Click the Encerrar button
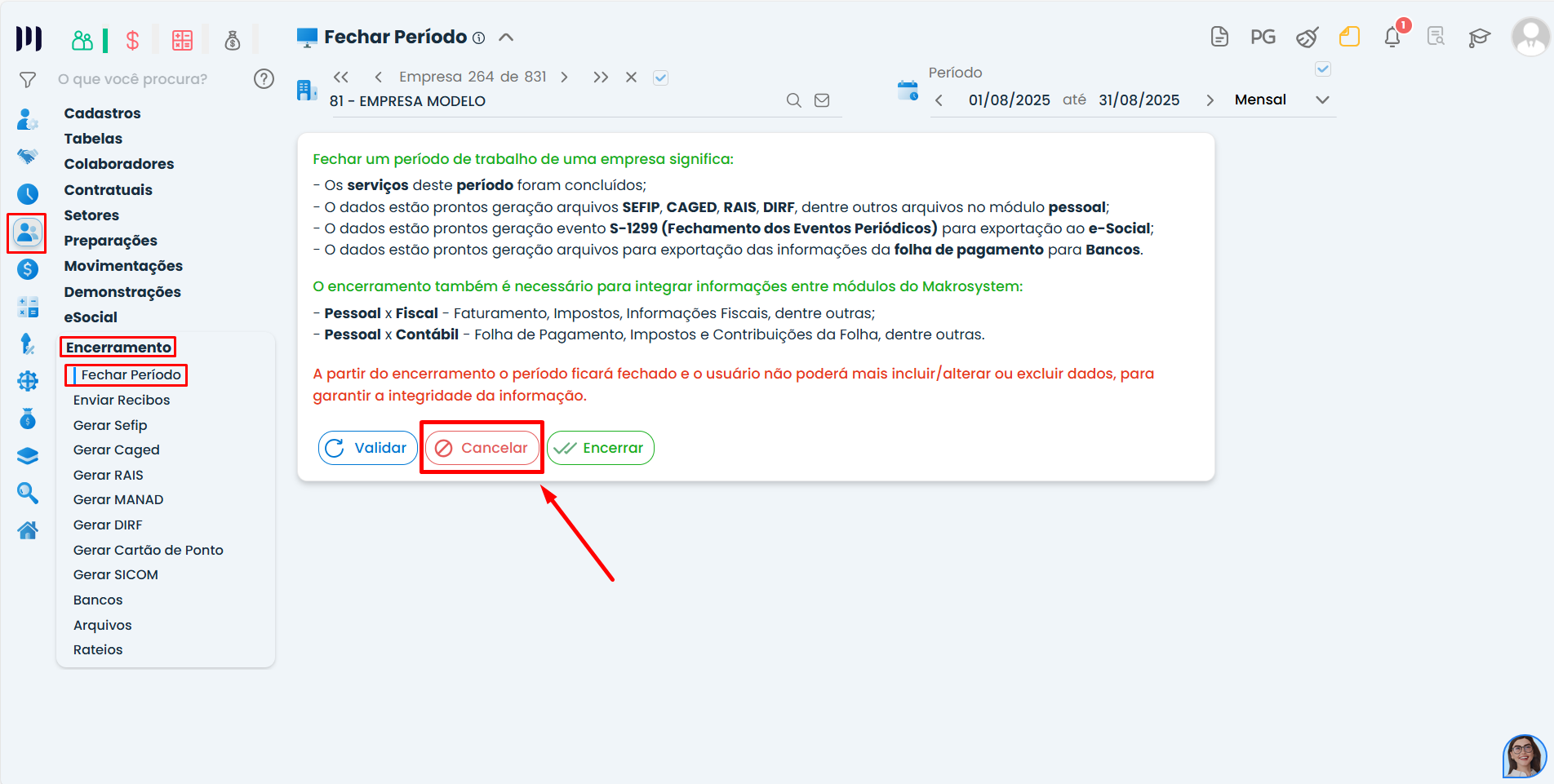Viewport: 1554px width, 784px height. pos(601,448)
